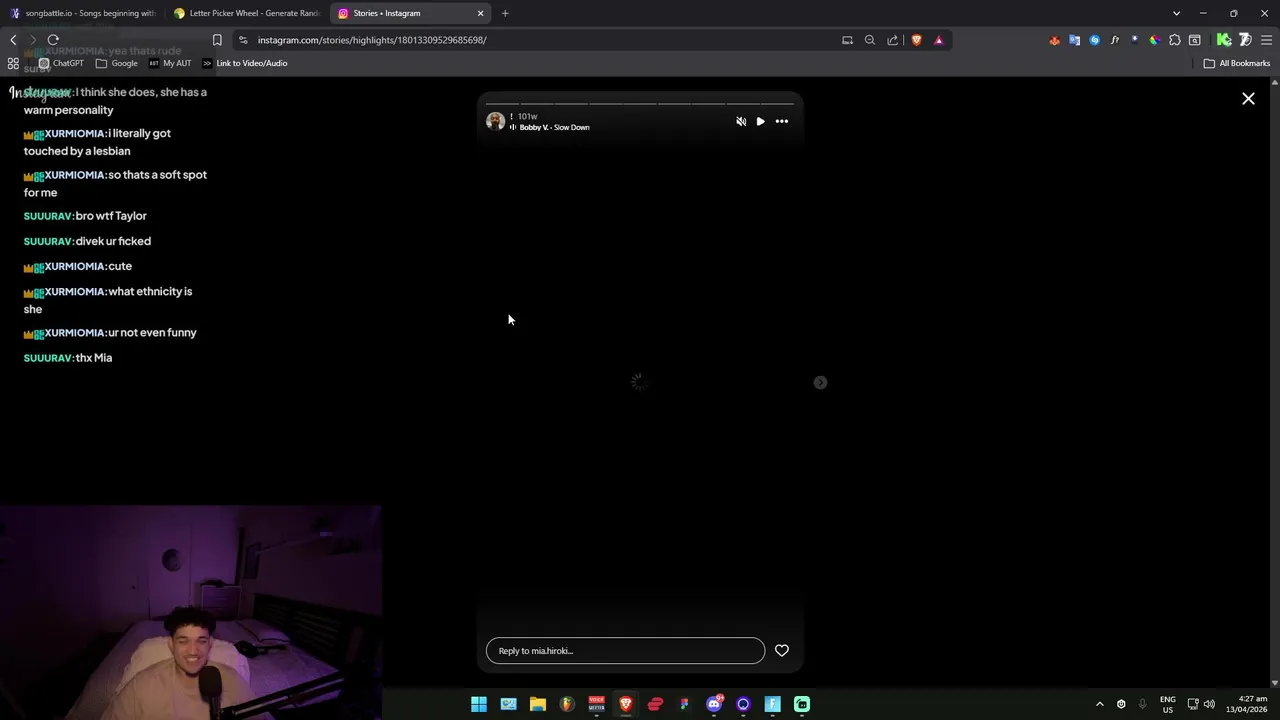Open Figma from the taskbar
Viewport: 1280px width, 720px height.
pyautogui.click(x=685, y=704)
